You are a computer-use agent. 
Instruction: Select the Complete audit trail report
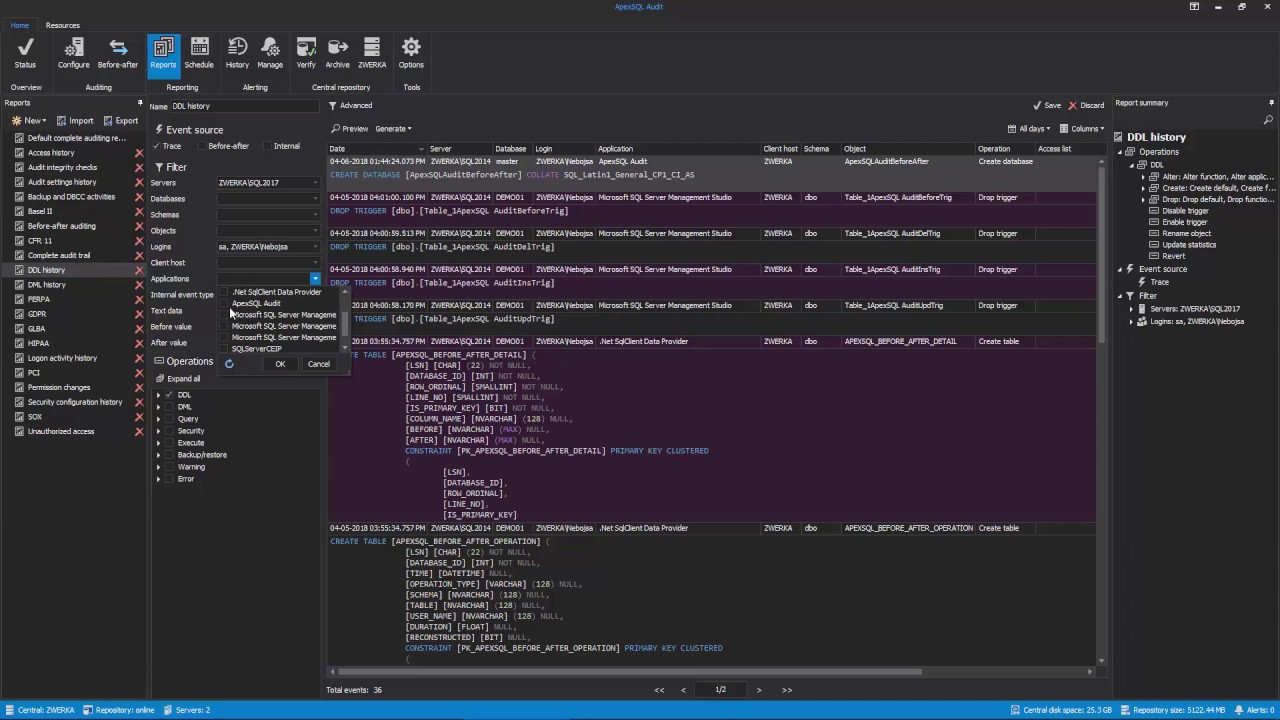point(59,255)
